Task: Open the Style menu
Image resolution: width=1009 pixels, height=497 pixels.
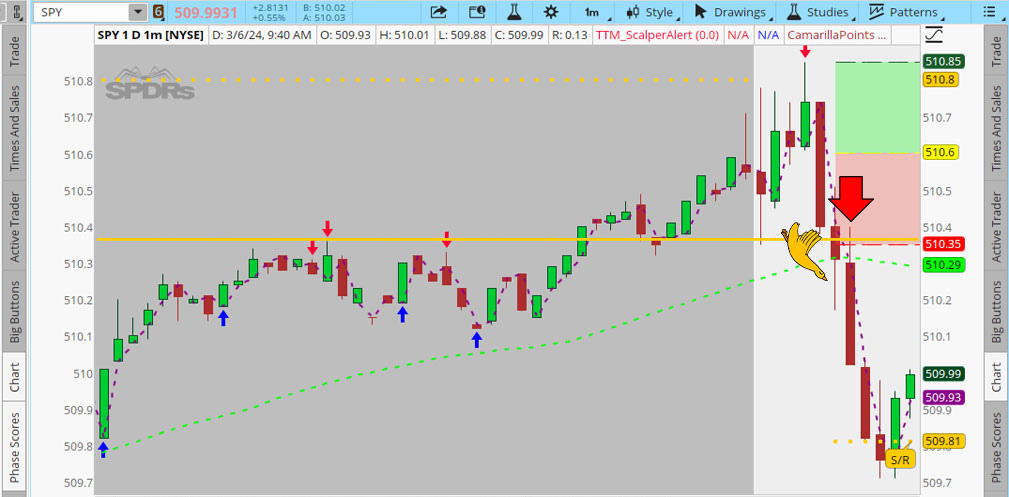Action: click(x=650, y=12)
